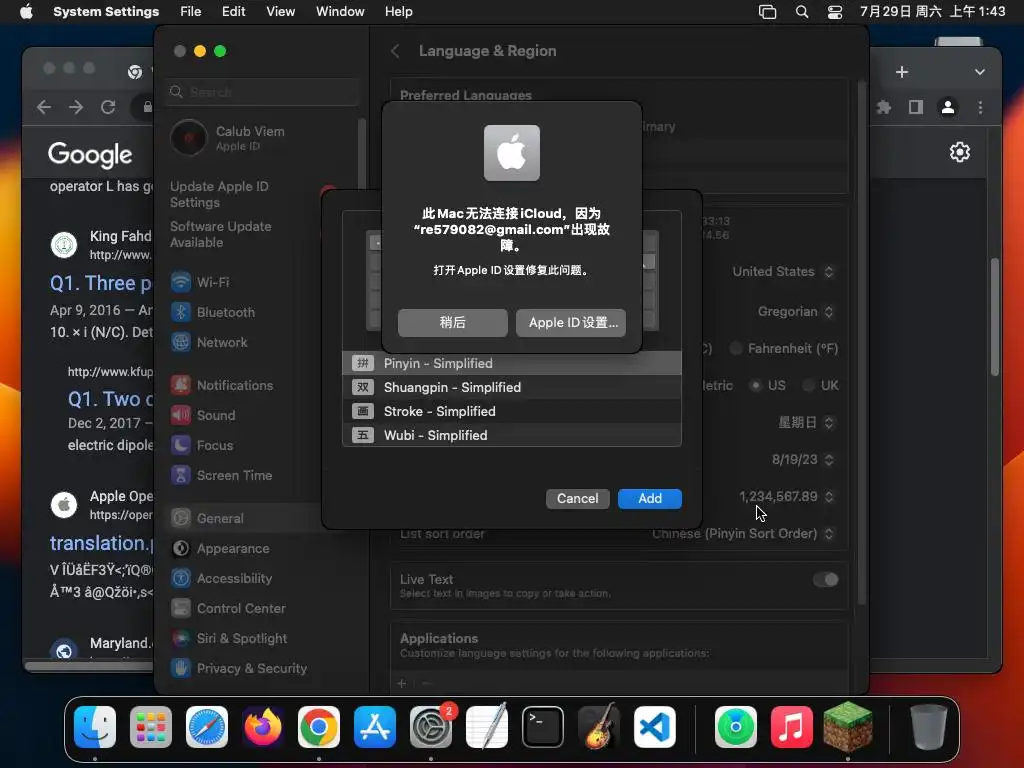1024x768 pixels.
Task: Open Spotlight search in menu bar
Action: coord(802,12)
